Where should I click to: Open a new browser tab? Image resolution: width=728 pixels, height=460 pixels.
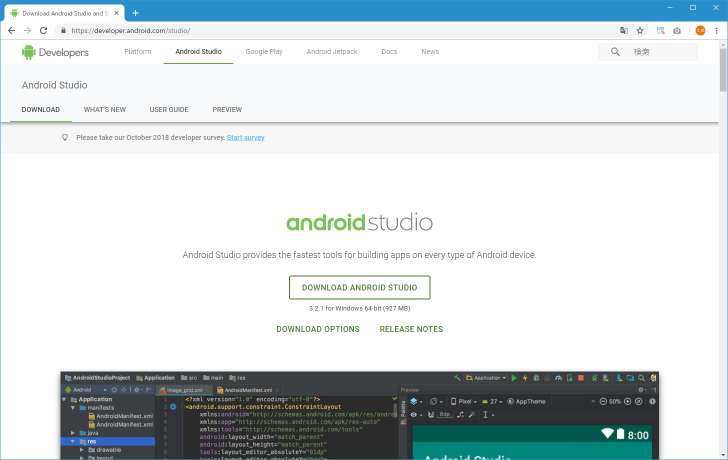click(135, 13)
